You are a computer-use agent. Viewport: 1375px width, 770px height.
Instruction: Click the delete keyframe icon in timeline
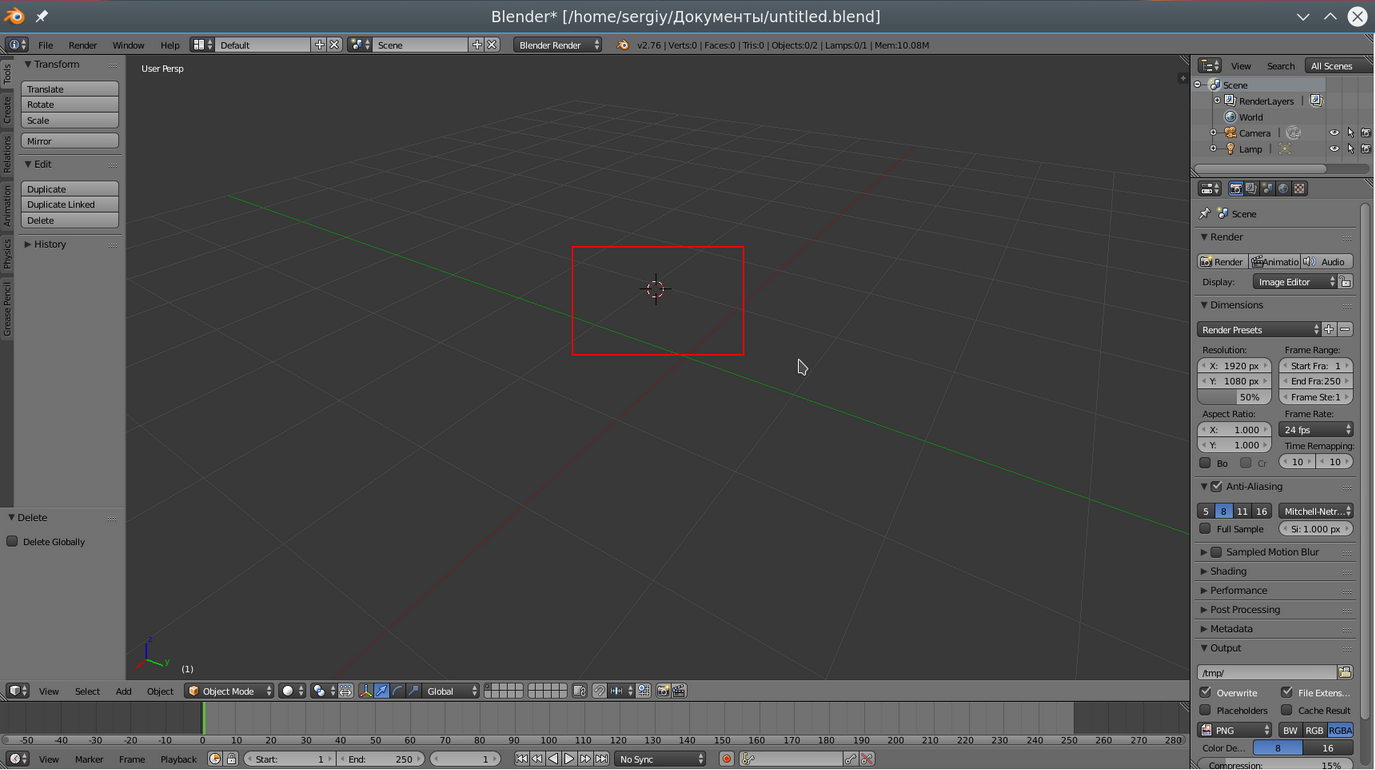867,759
